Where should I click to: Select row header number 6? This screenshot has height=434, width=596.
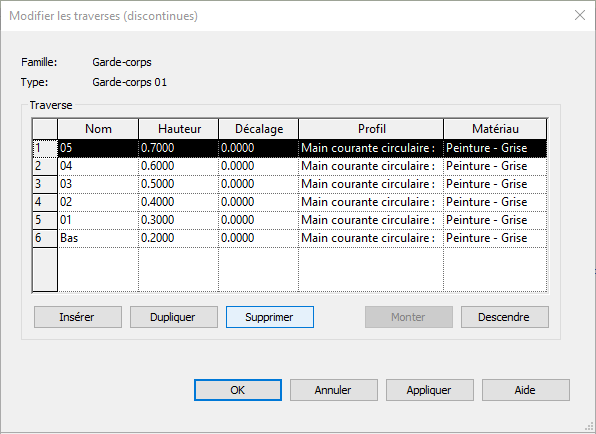click(45, 238)
